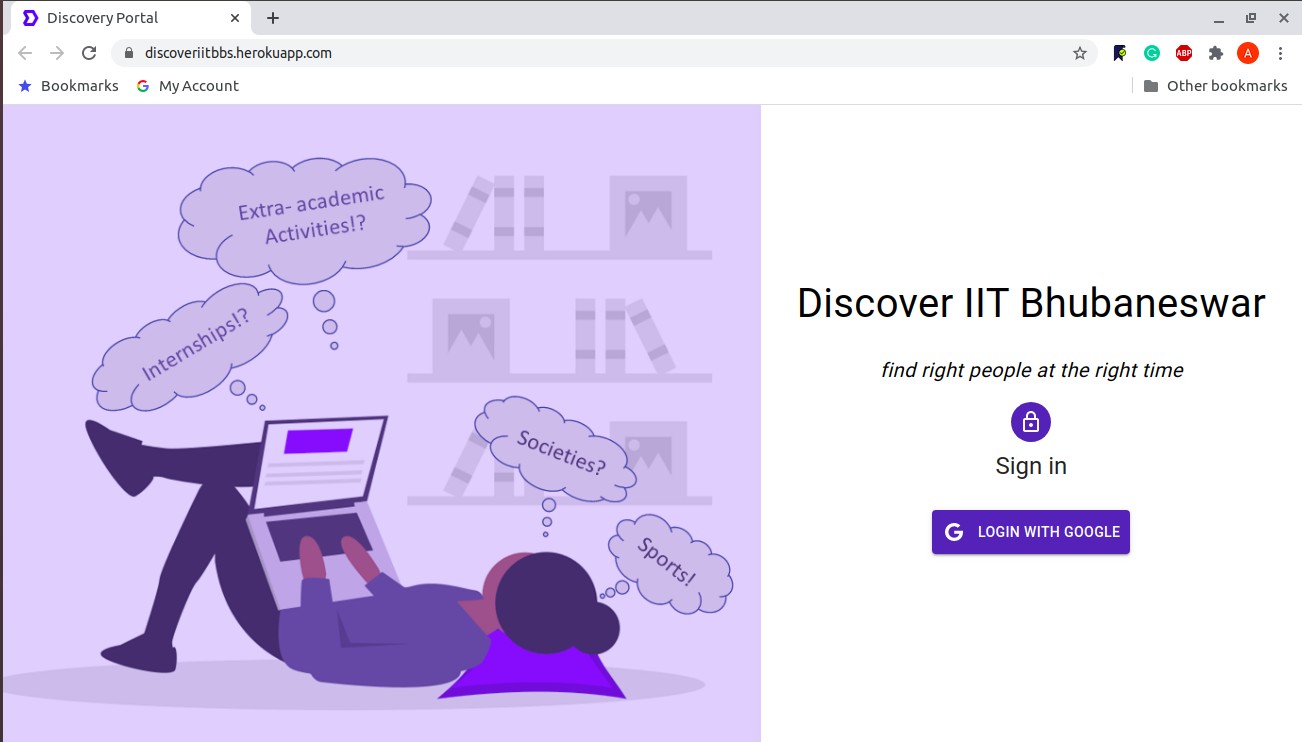Close the Discovery Portal tab
1302x742 pixels.
(x=235, y=18)
